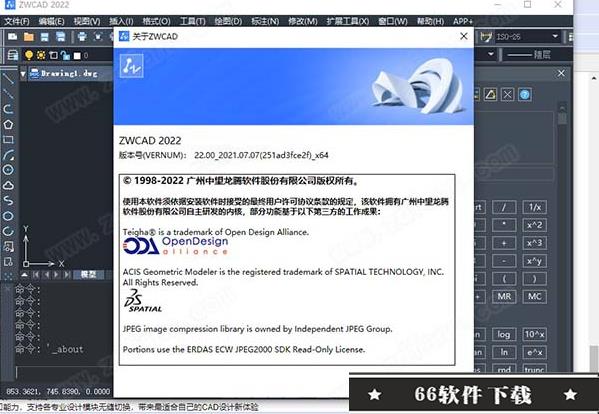Select the Spline curve tool

(x=8, y=201)
